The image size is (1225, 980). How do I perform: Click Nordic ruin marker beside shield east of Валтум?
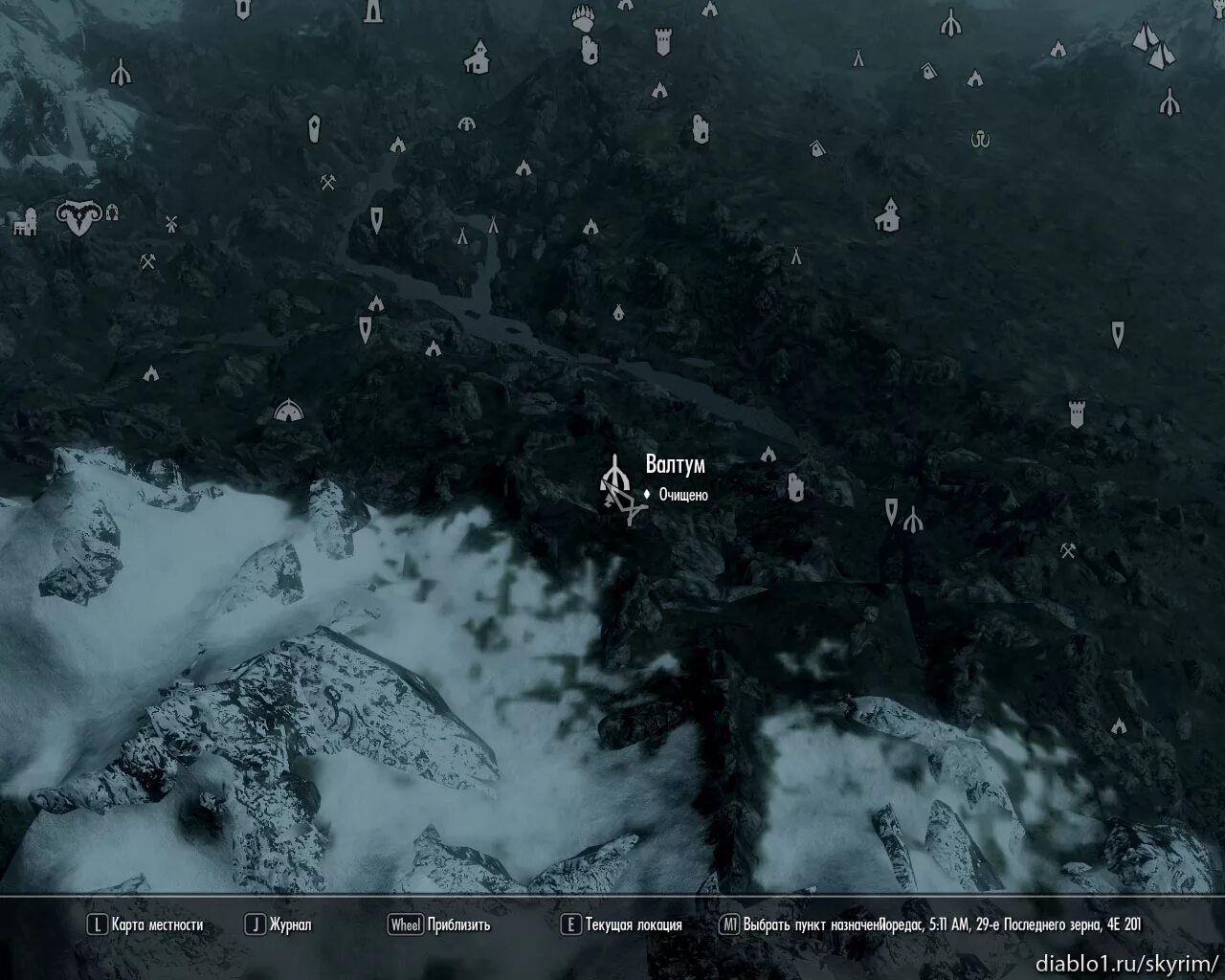913,520
